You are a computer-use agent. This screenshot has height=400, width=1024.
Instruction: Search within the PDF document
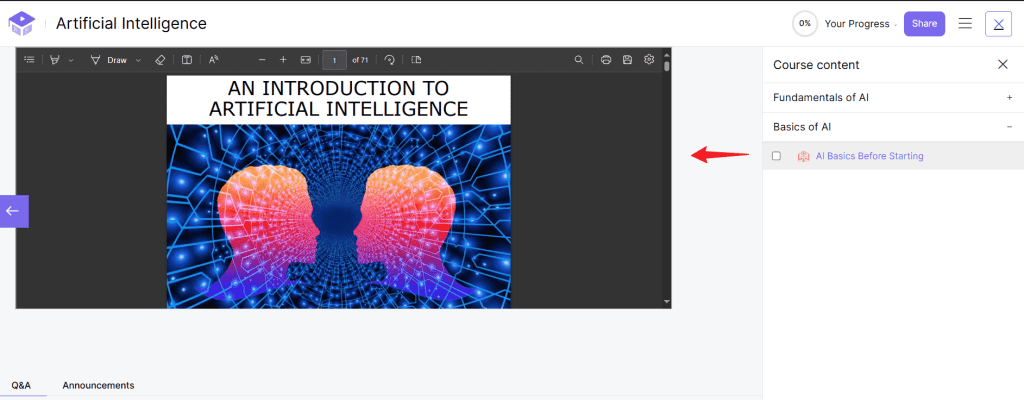click(579, 59)
